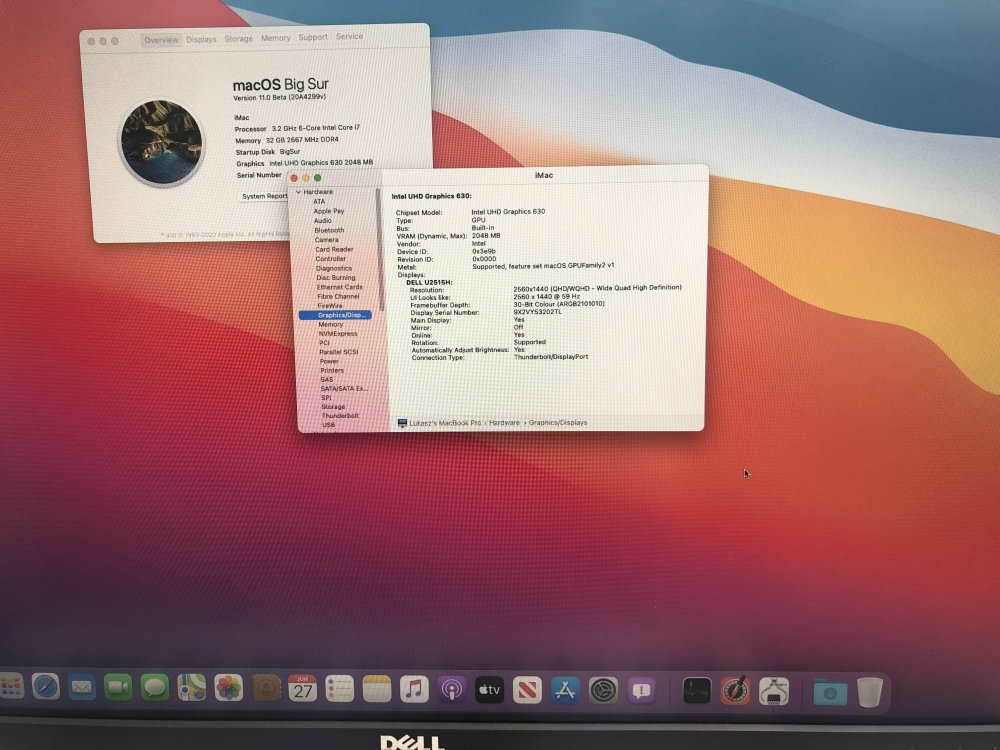Viewport: 1000px width, 750px height.
Task: Click Graphics/Displays in the path bar
Action: [558, 422]
